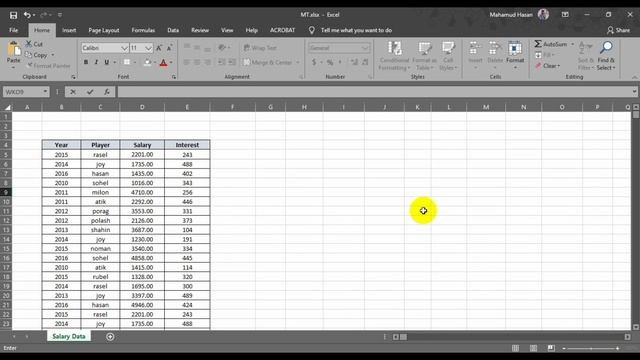Switch to Page Layout view in the status bar
640x360 pixels.
[x=533, y=348]
